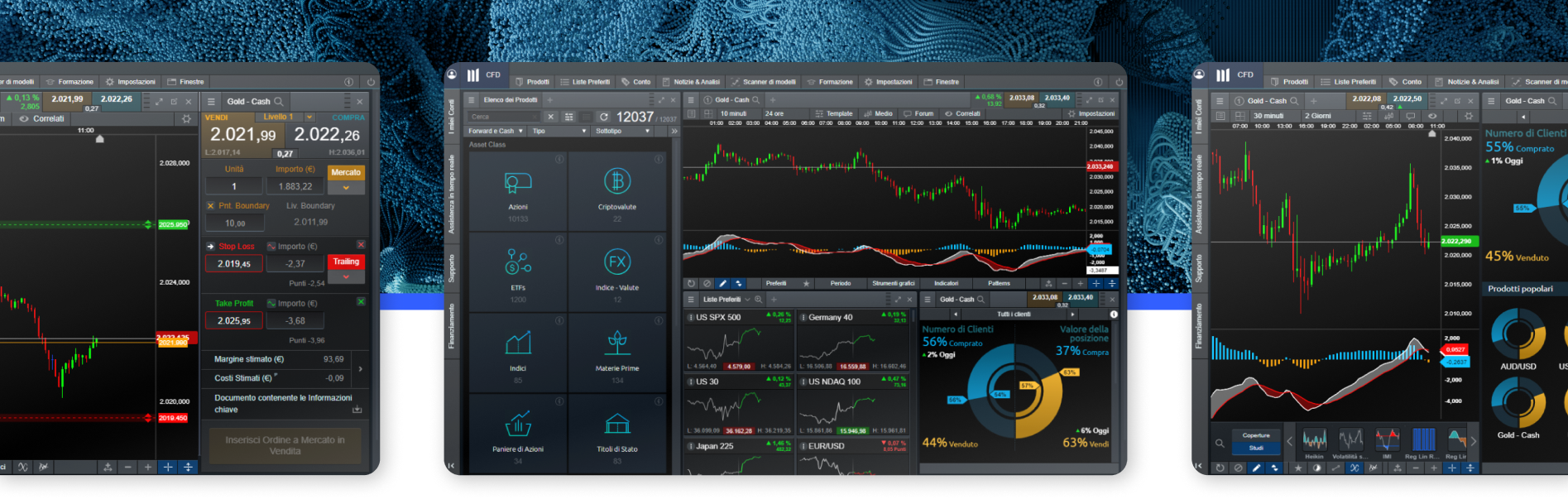Open the Materie Prime category

click(x=617, y=342)
